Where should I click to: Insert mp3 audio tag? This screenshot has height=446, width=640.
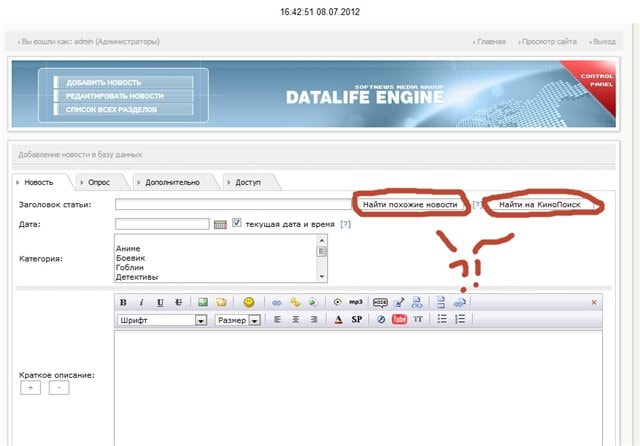click(x=355, y=302)
